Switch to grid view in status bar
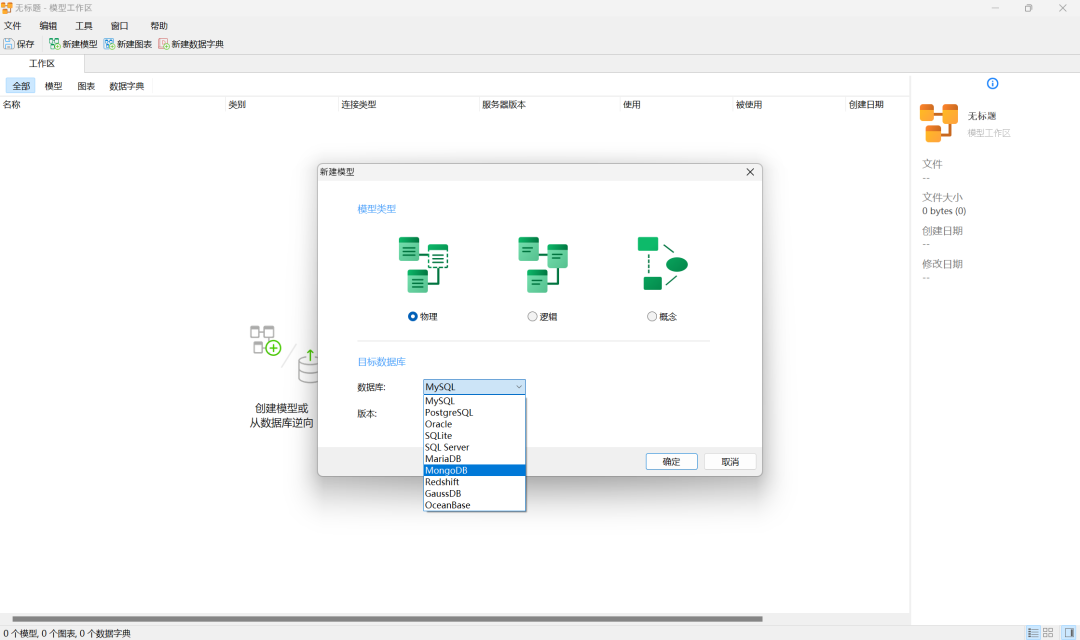 pos(1049,631)
